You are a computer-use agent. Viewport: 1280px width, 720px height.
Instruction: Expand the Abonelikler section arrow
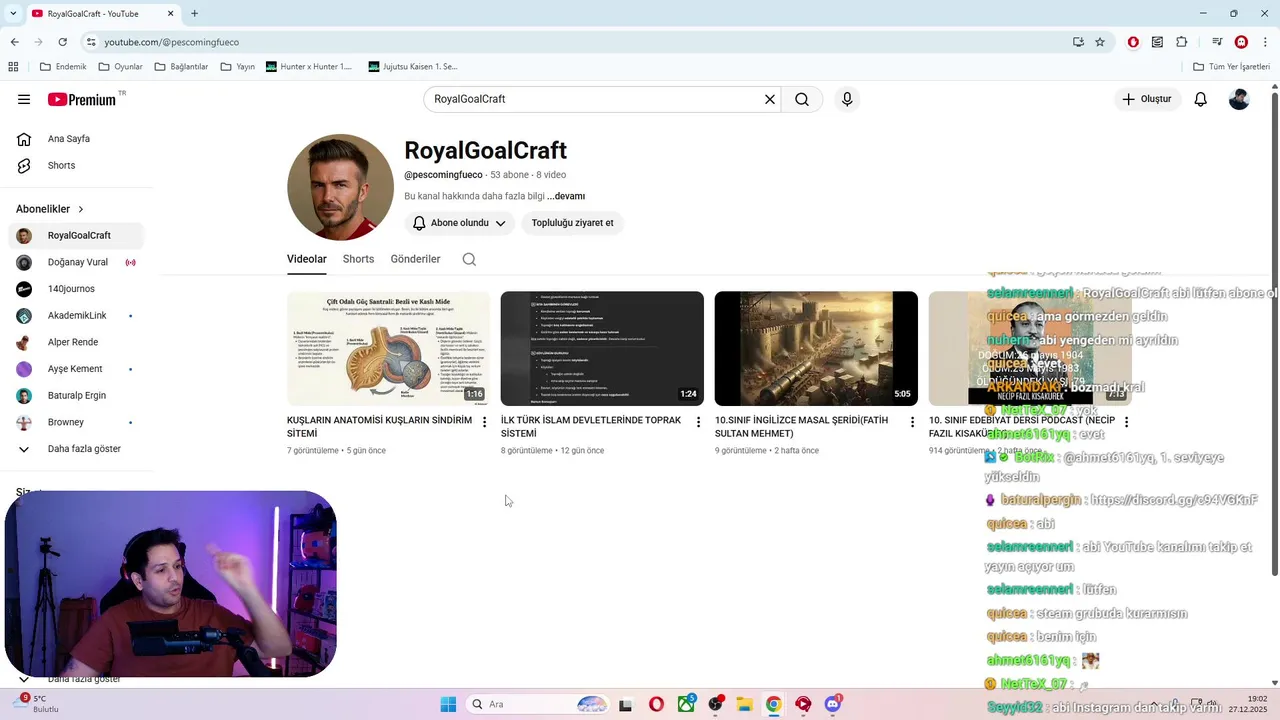[81, 209]
